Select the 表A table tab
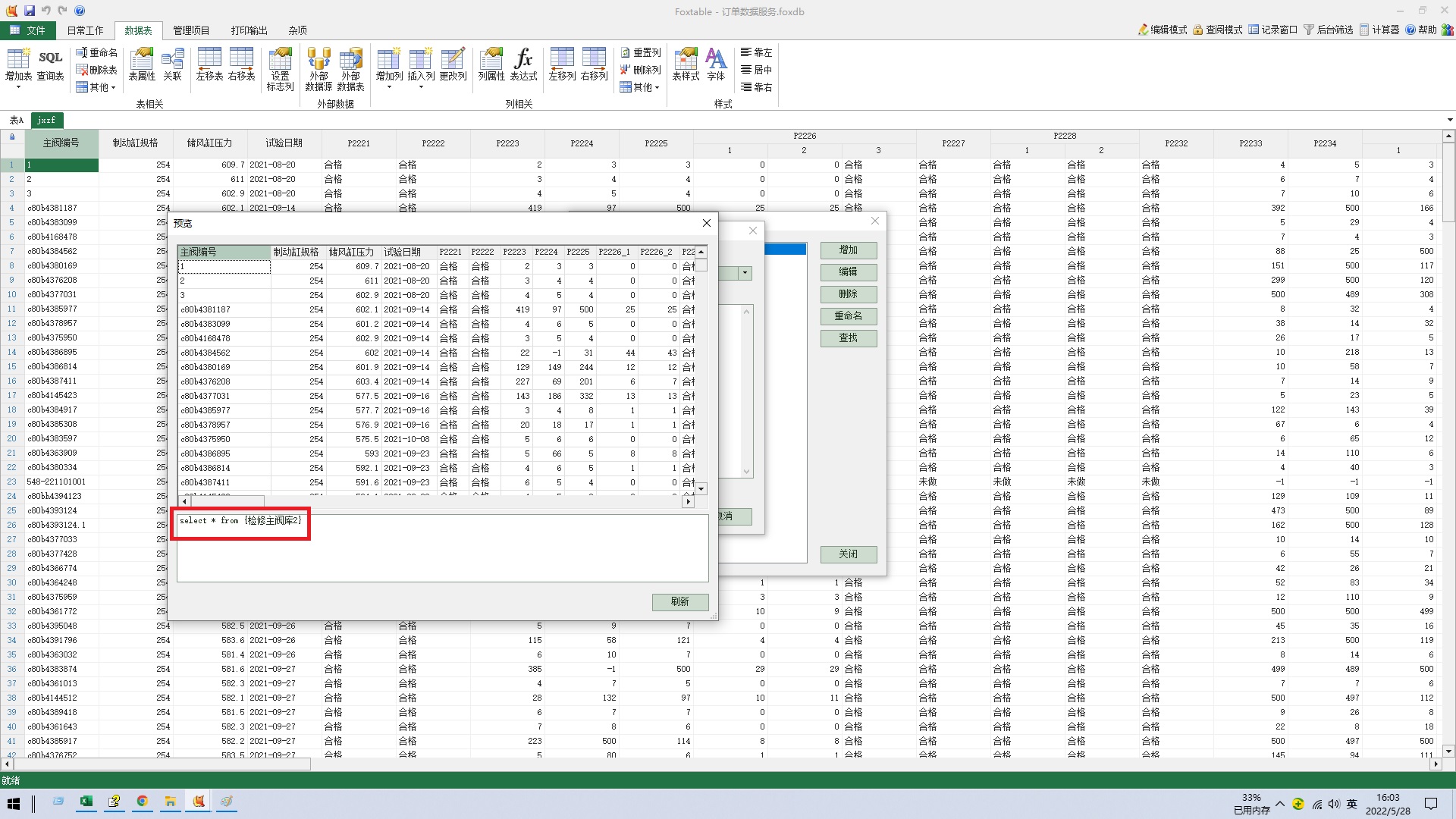This screenshot has width=1456, height=819. 16,120
